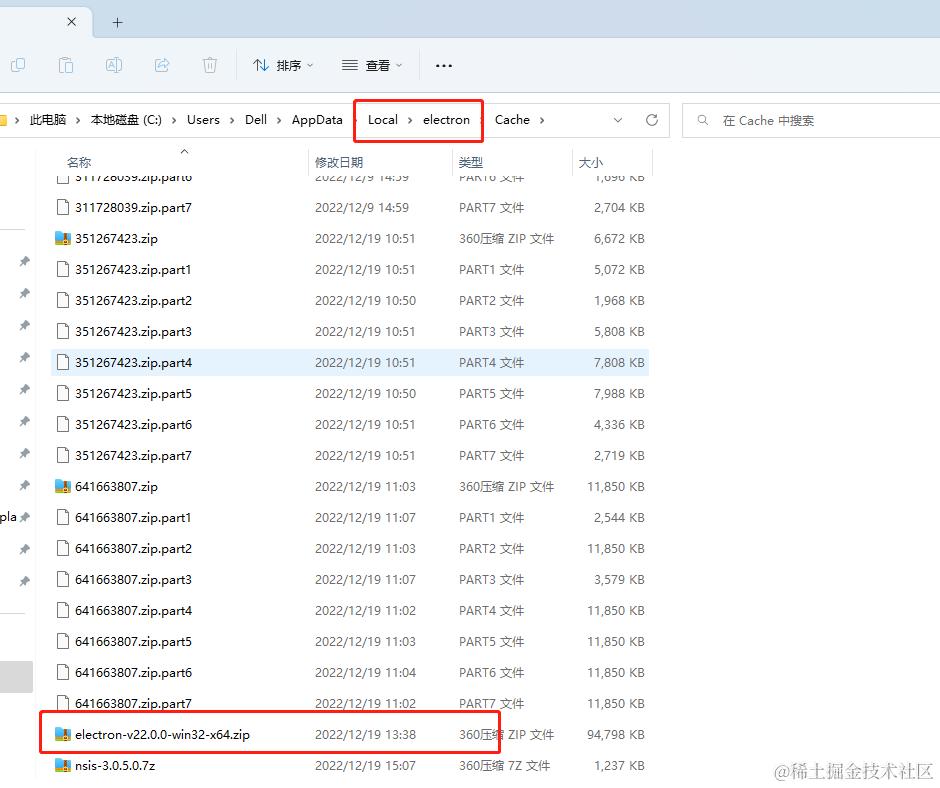Click the sort arrows icon beside 排序

point(261,65)
